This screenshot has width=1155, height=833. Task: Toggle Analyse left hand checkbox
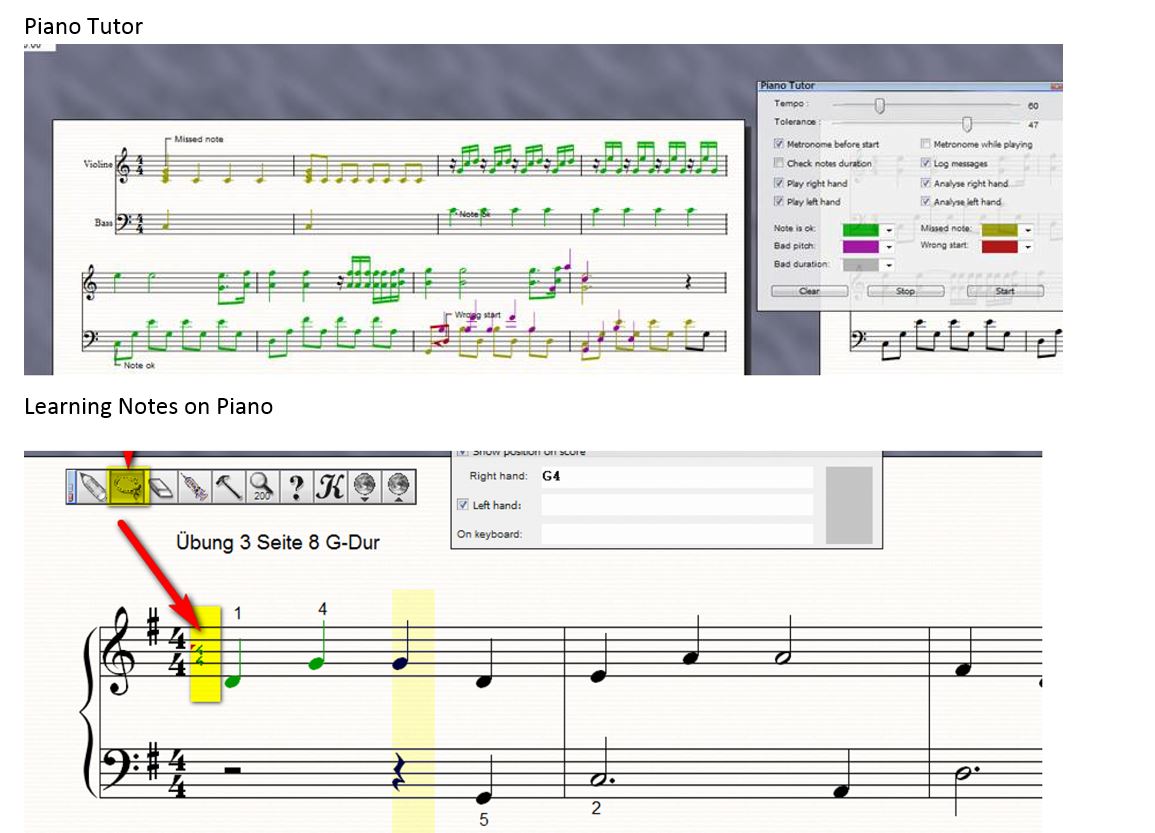point(925,201)
